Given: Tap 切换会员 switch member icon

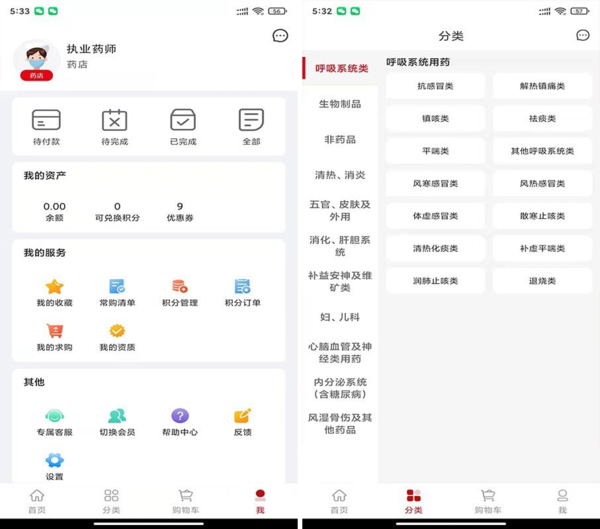Looking at the screenshot, I should [x=117, y=416].
